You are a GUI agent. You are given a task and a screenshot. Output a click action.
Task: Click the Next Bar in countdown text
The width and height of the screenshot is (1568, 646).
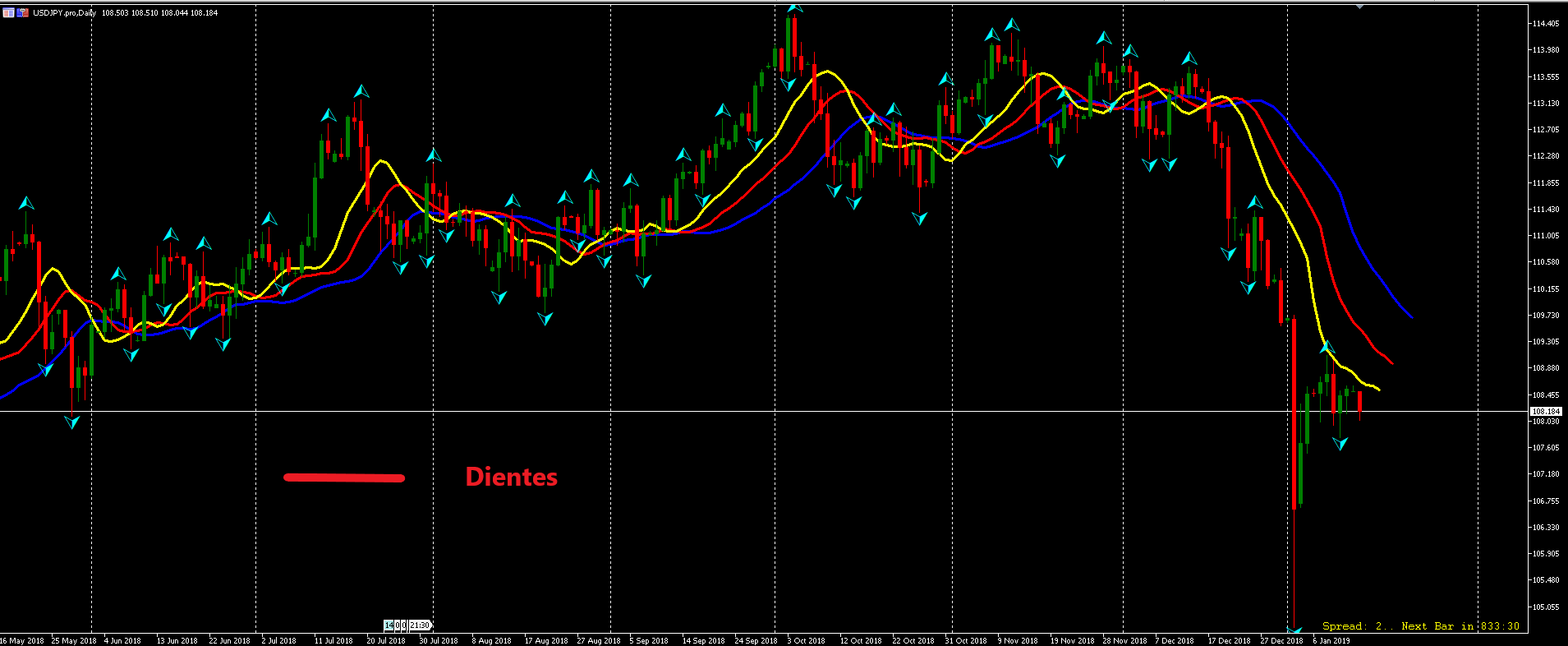pyautogui.click(x=1437, y=626)
